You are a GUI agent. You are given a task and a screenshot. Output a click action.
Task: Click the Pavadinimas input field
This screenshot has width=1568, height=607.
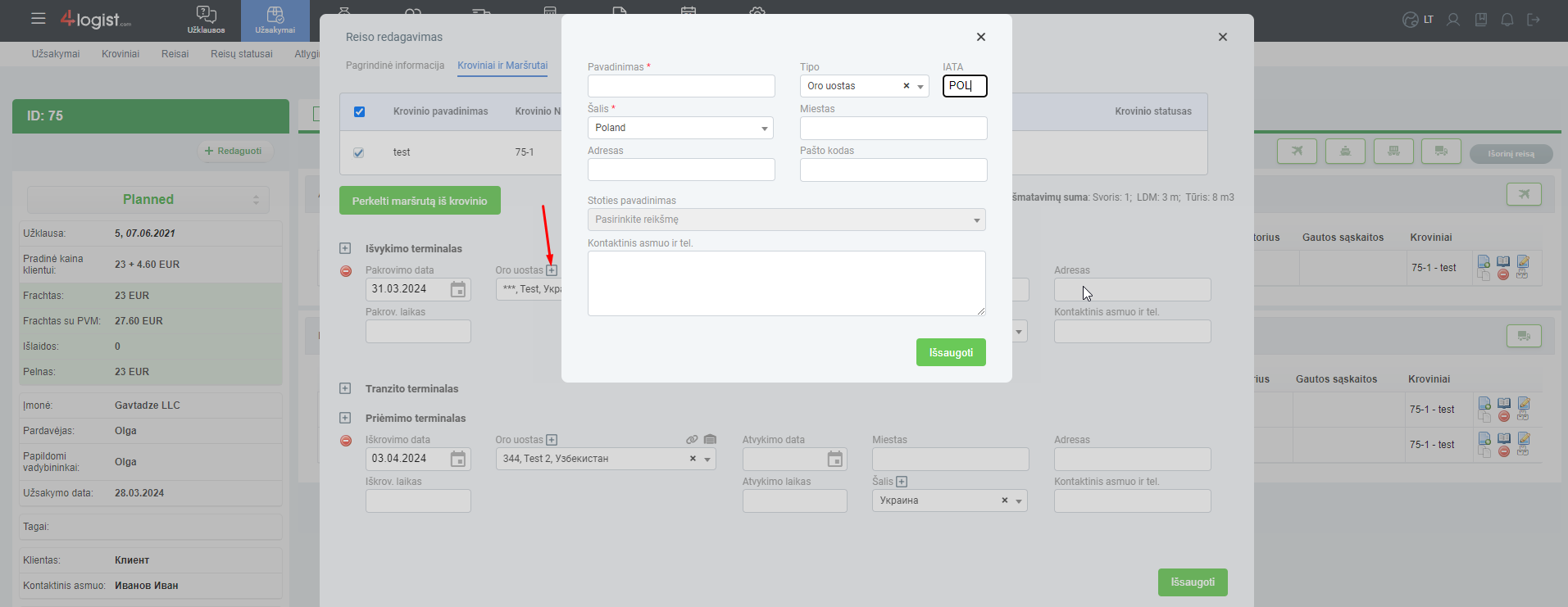click(x=681, y=86)
